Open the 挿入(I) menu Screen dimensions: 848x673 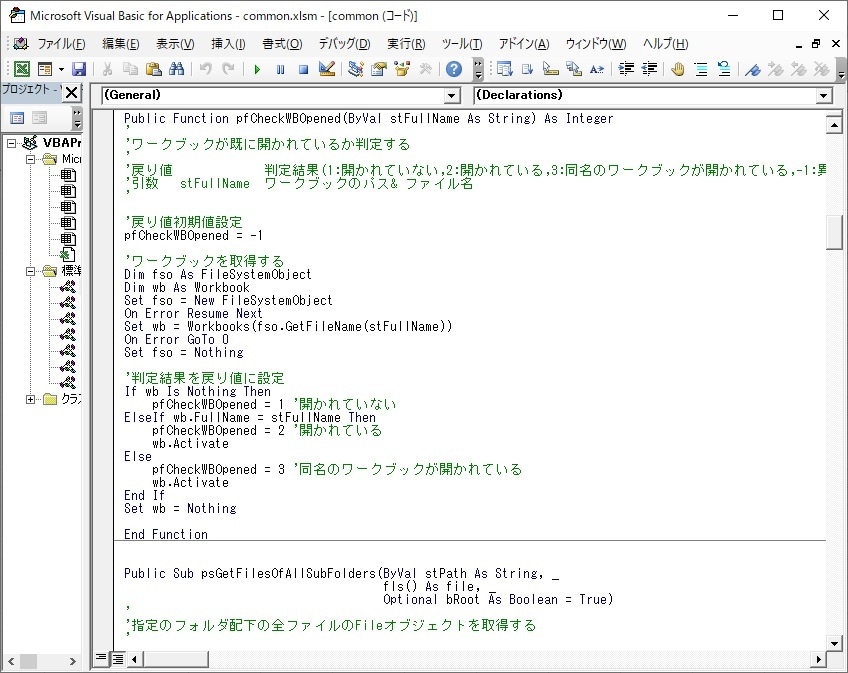[228, 44]
